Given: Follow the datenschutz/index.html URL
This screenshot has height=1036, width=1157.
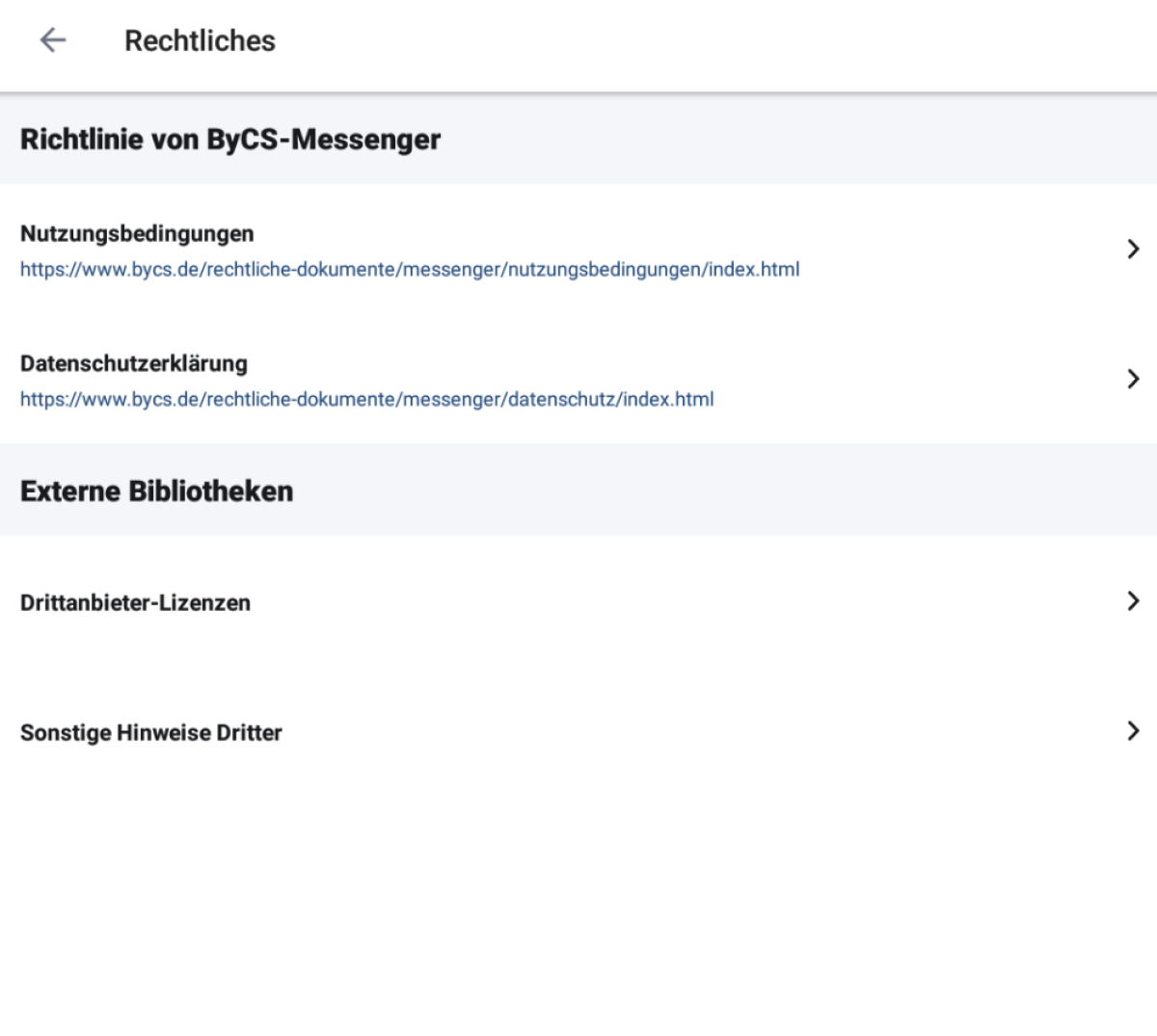Looking at the screenshot, I should (366, 400).
